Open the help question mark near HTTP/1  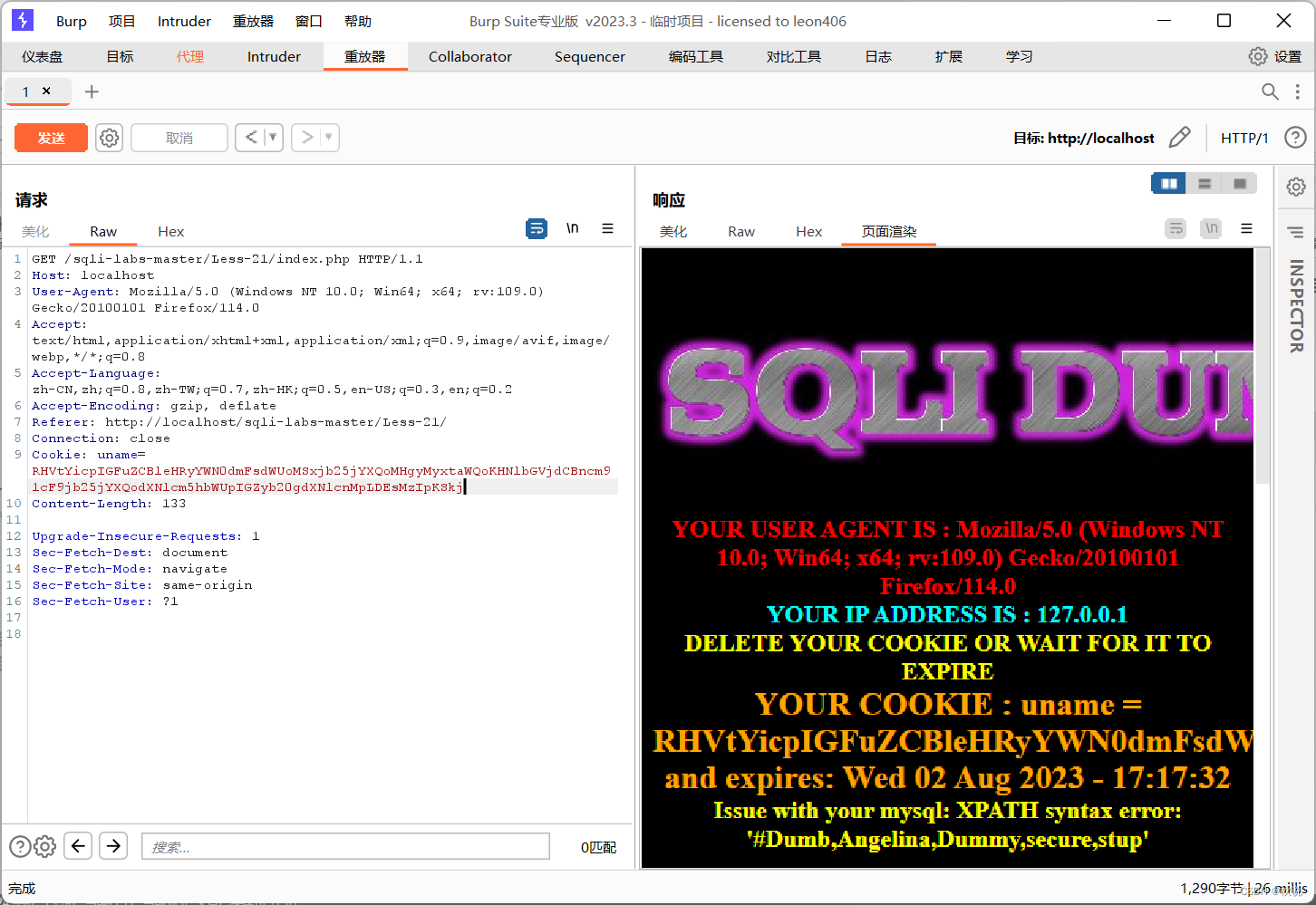pyautogui.click(x=1296, y=138)
